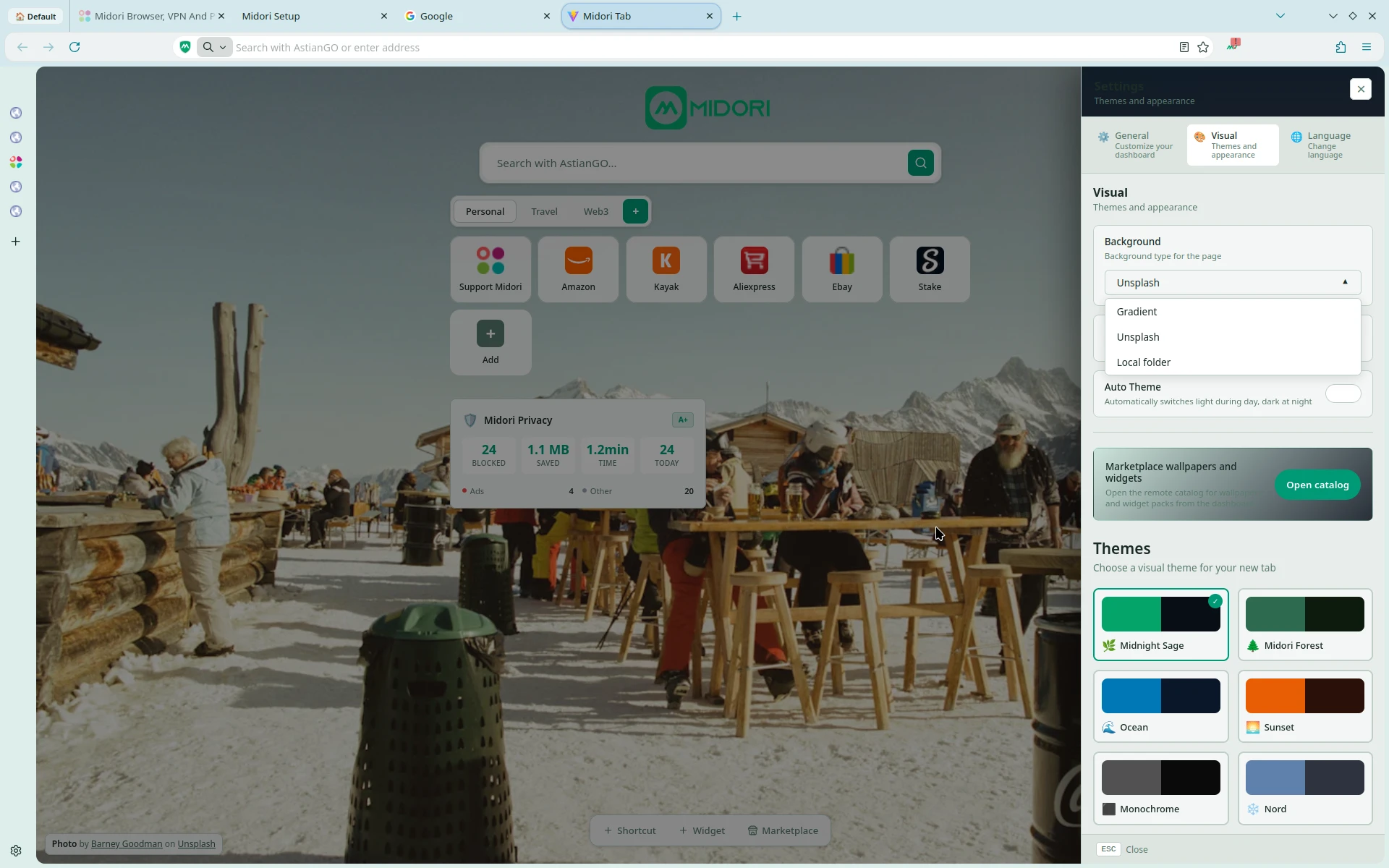
Task: Switch to the Visual settings tab
Action: (x=1232, y=145)
